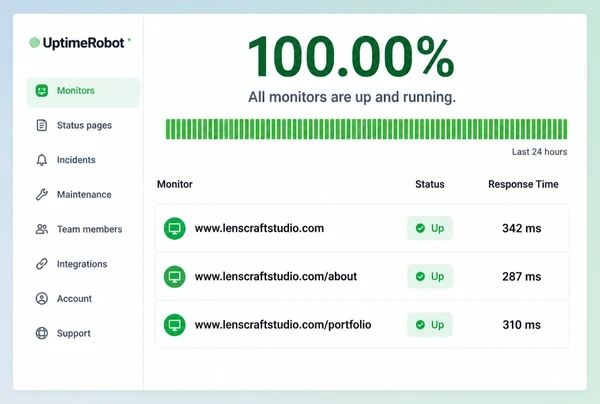The width and height of the screenshot is (600, 404).
Task: Click the Integrations link icon
Action: pos(42,264)
